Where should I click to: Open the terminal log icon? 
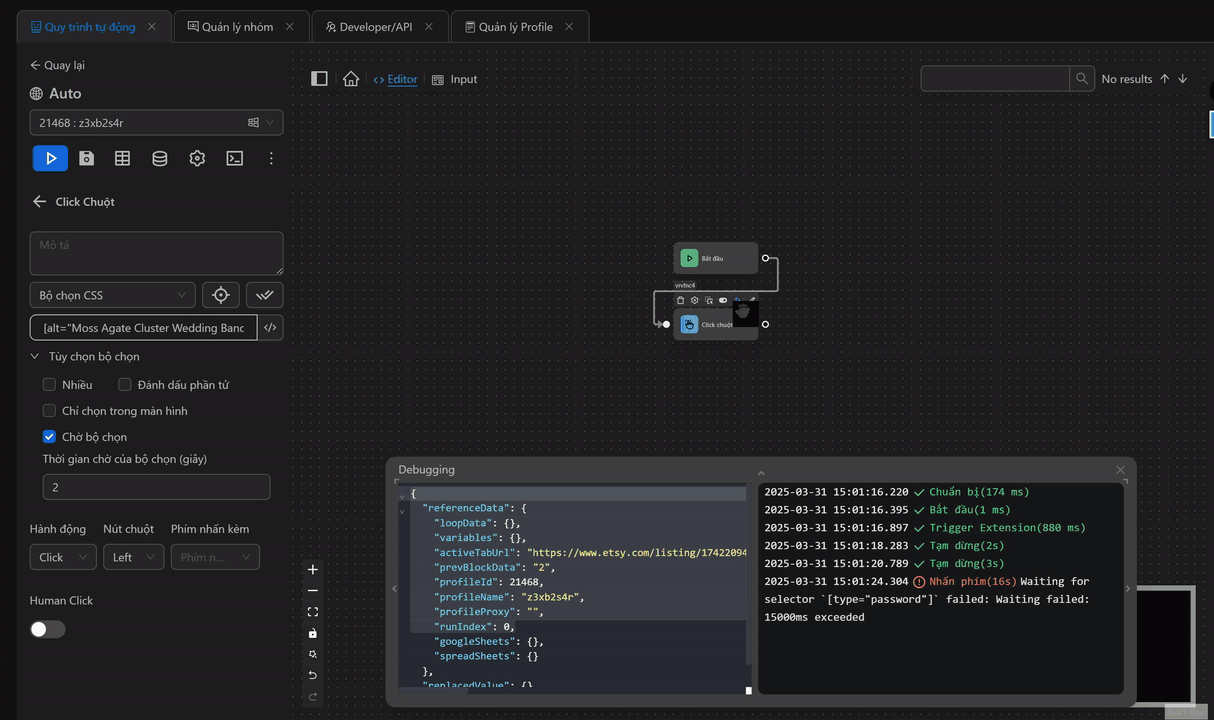click(x=234, y=158)
